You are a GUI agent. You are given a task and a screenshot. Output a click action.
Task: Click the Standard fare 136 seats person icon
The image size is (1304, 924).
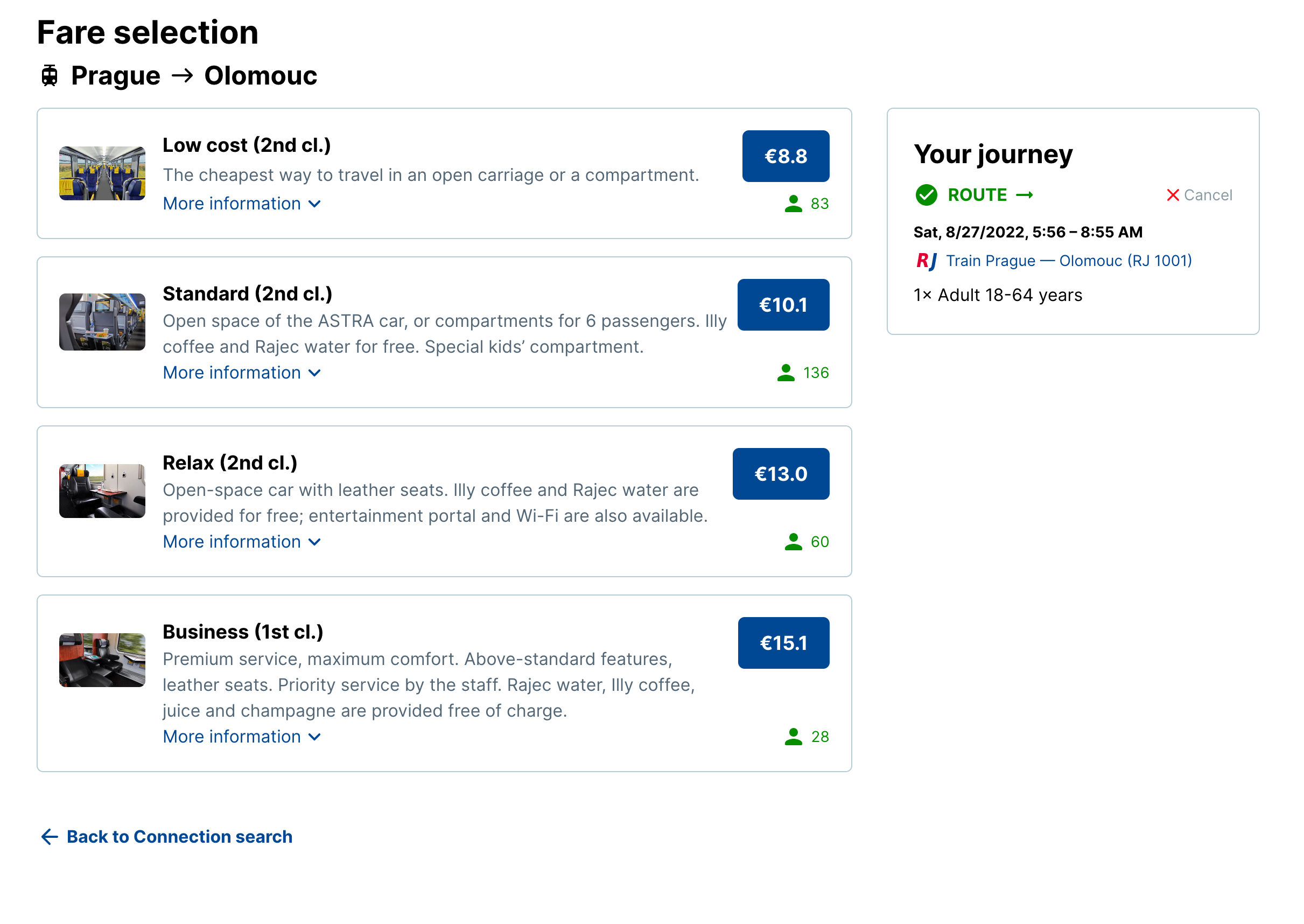pyautogui.click(x=786, y=373)
